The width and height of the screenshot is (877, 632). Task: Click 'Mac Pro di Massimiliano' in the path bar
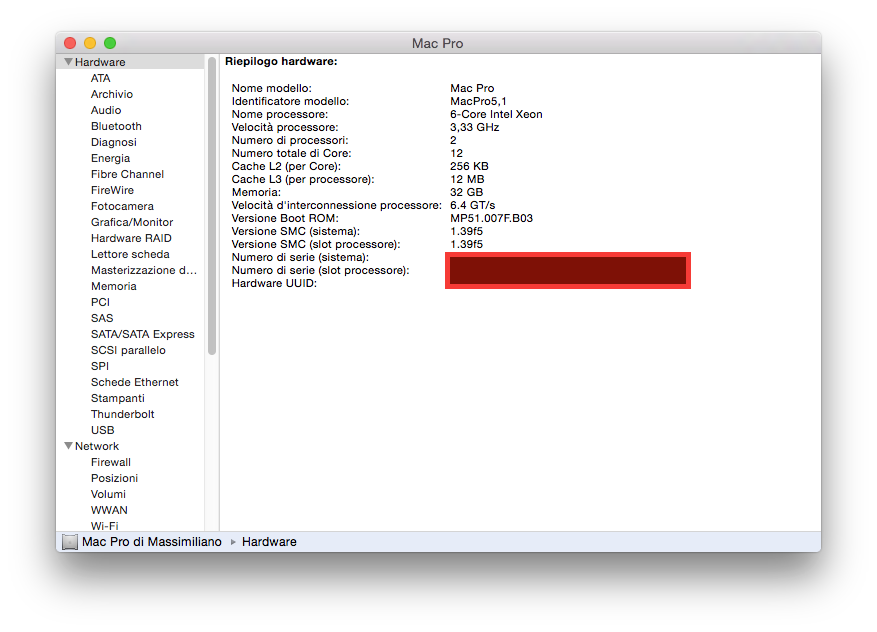152,541
